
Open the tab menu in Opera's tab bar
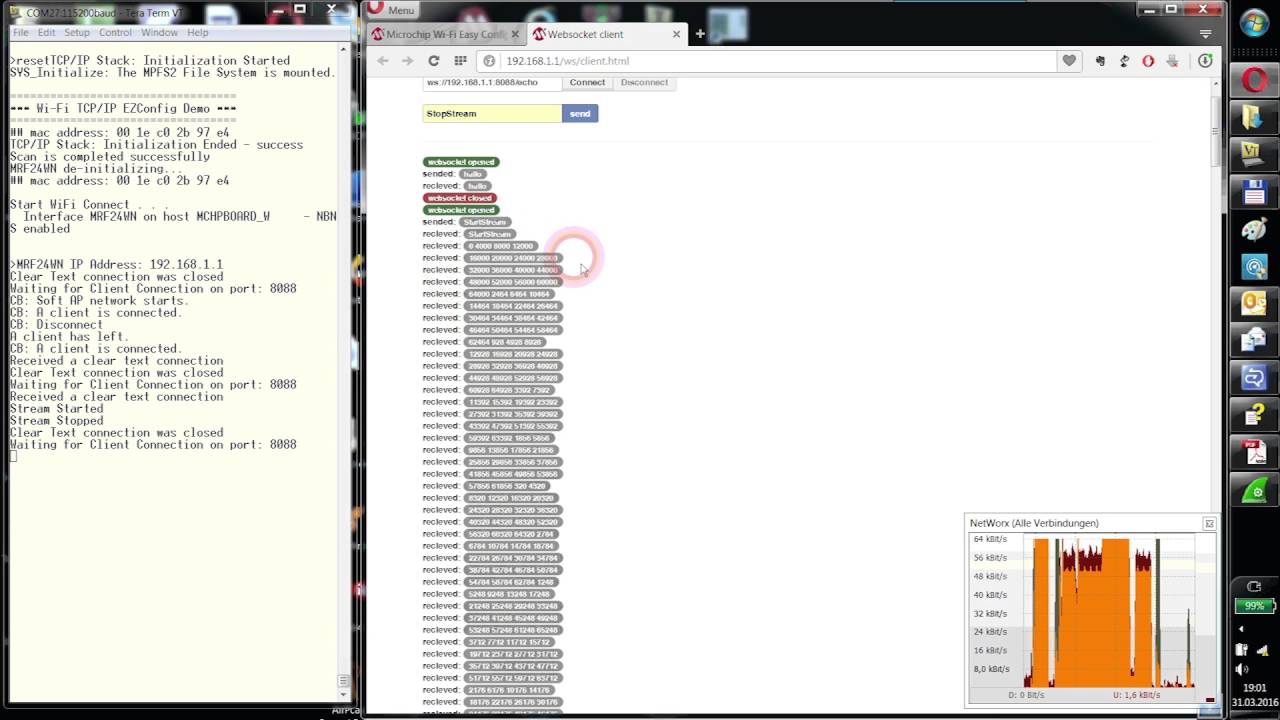click(x=1205, y=34)
